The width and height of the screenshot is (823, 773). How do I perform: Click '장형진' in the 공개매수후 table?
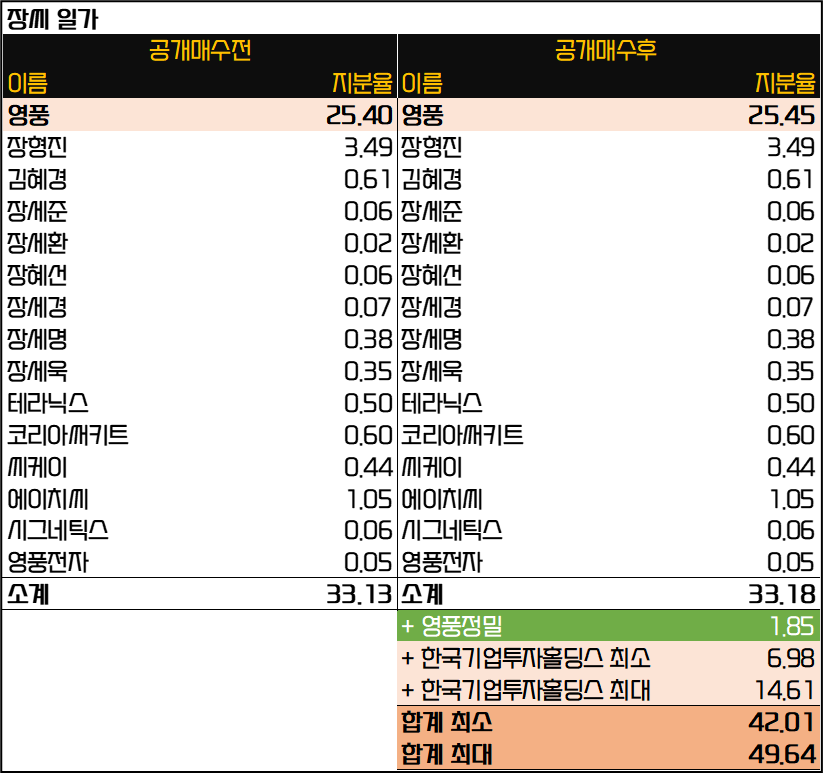[x=431, y=147]
